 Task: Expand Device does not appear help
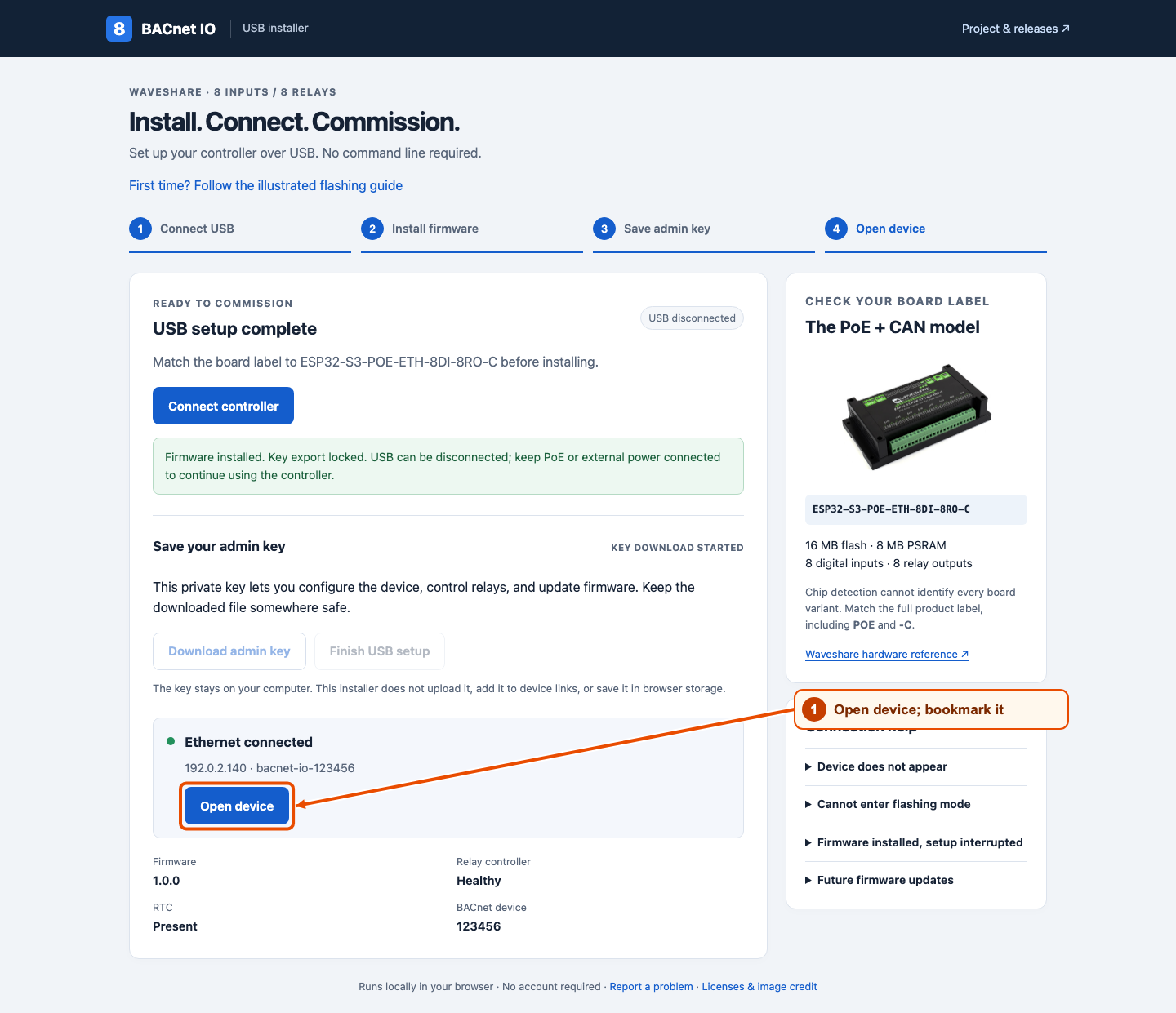click(916, 766)
